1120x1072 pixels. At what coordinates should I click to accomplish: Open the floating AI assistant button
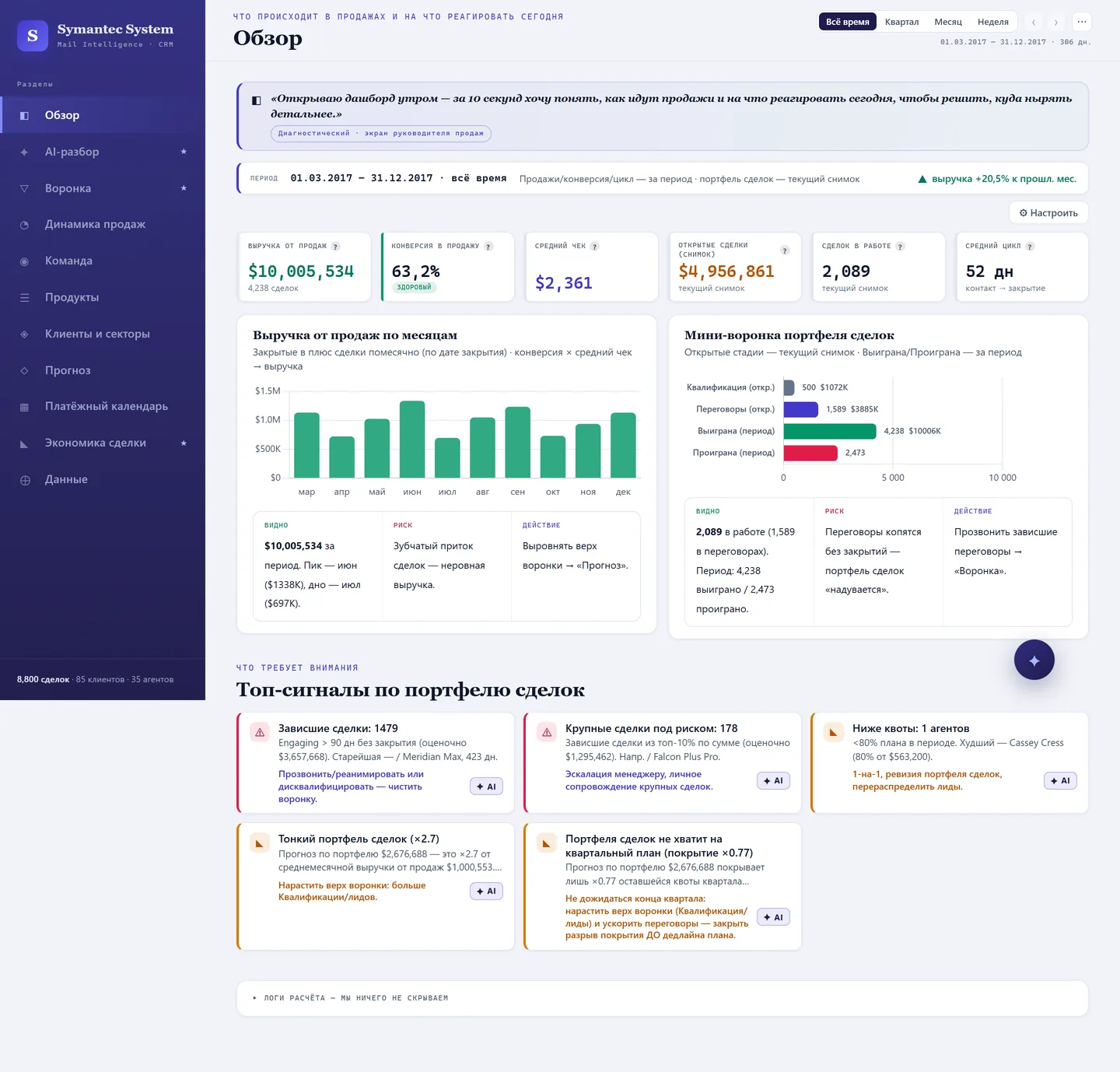click(x=1034, y=660)
